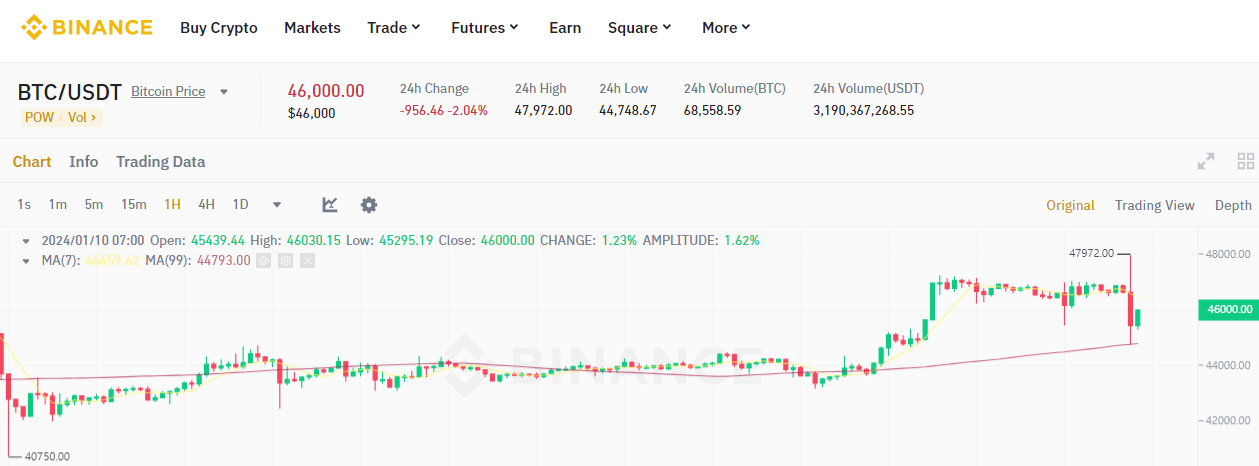This screenshot has height=466, width=1259.
Task: Select the 1s interval
Action: point(24,205)
